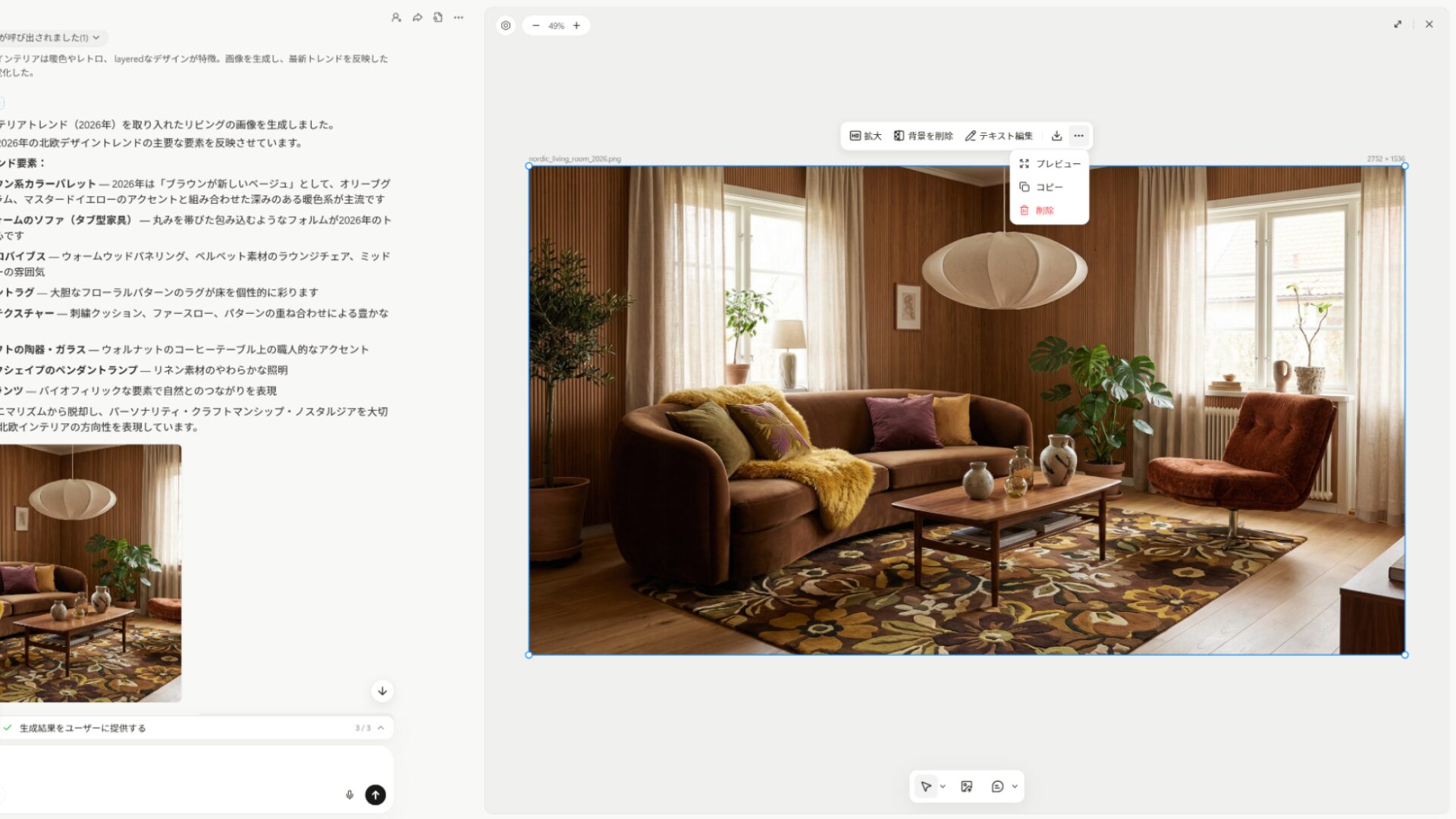Open the pointer tool dropdown chevron
Viewport: 1456px width, 819px height.
tap(943, 786)
